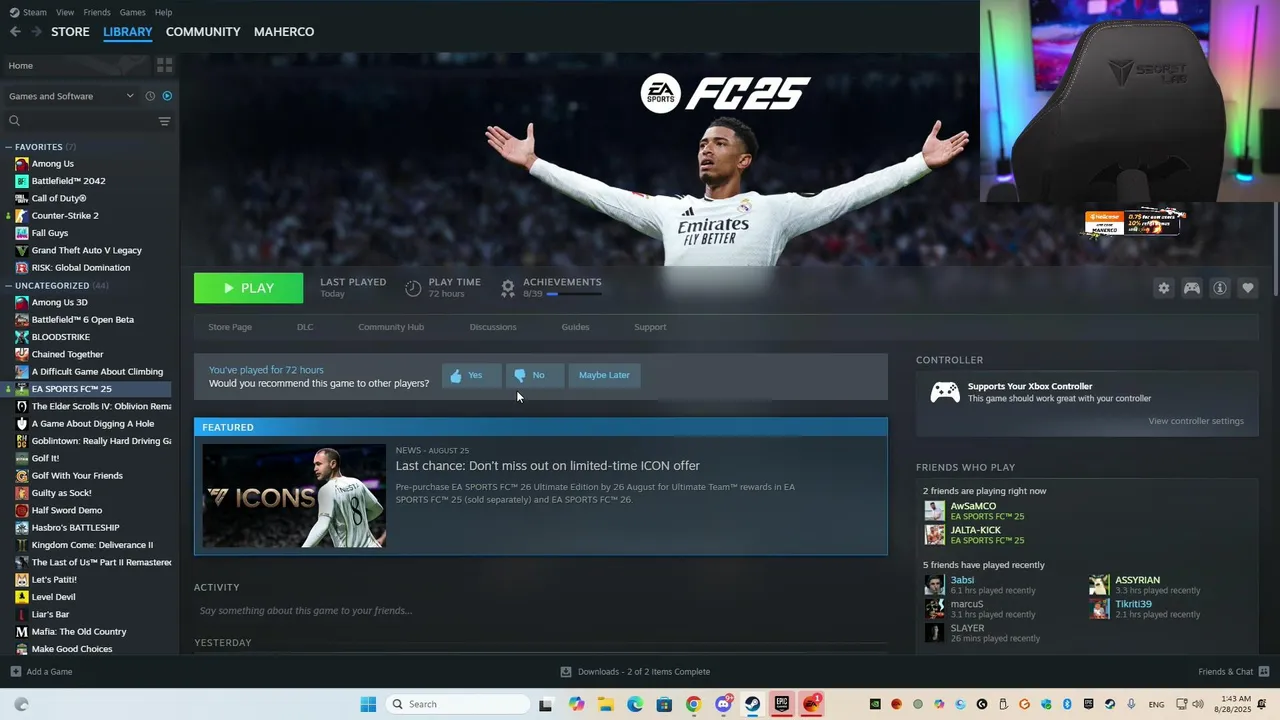Open controller layout icon
This screenshot has height=720, width=1280.
click(x=1192, y=288)
